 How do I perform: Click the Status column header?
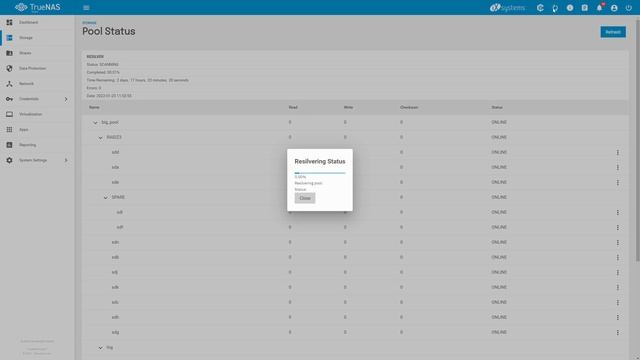point(497,107)
